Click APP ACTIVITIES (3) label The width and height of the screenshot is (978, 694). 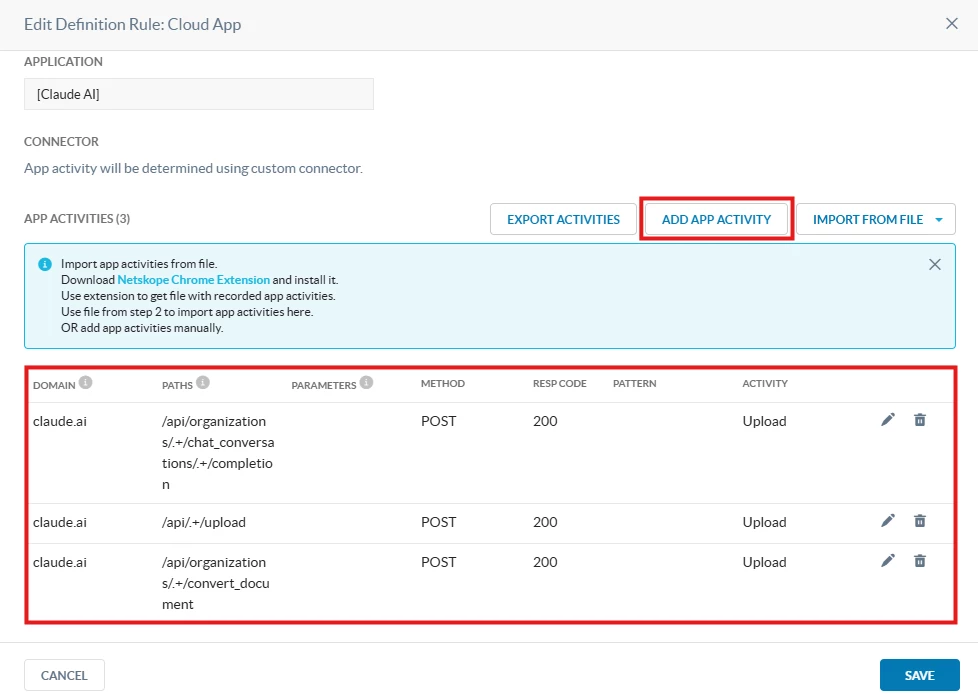77,219
